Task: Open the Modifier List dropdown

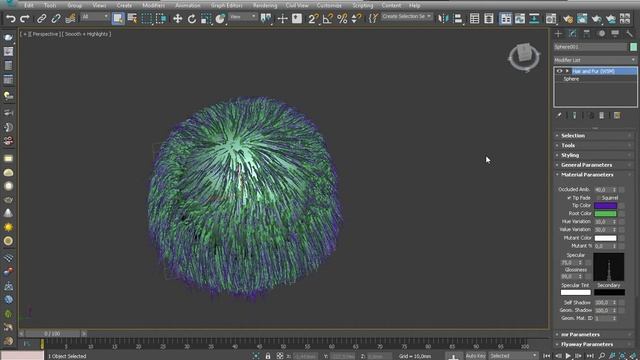Action: click(595, 60)
